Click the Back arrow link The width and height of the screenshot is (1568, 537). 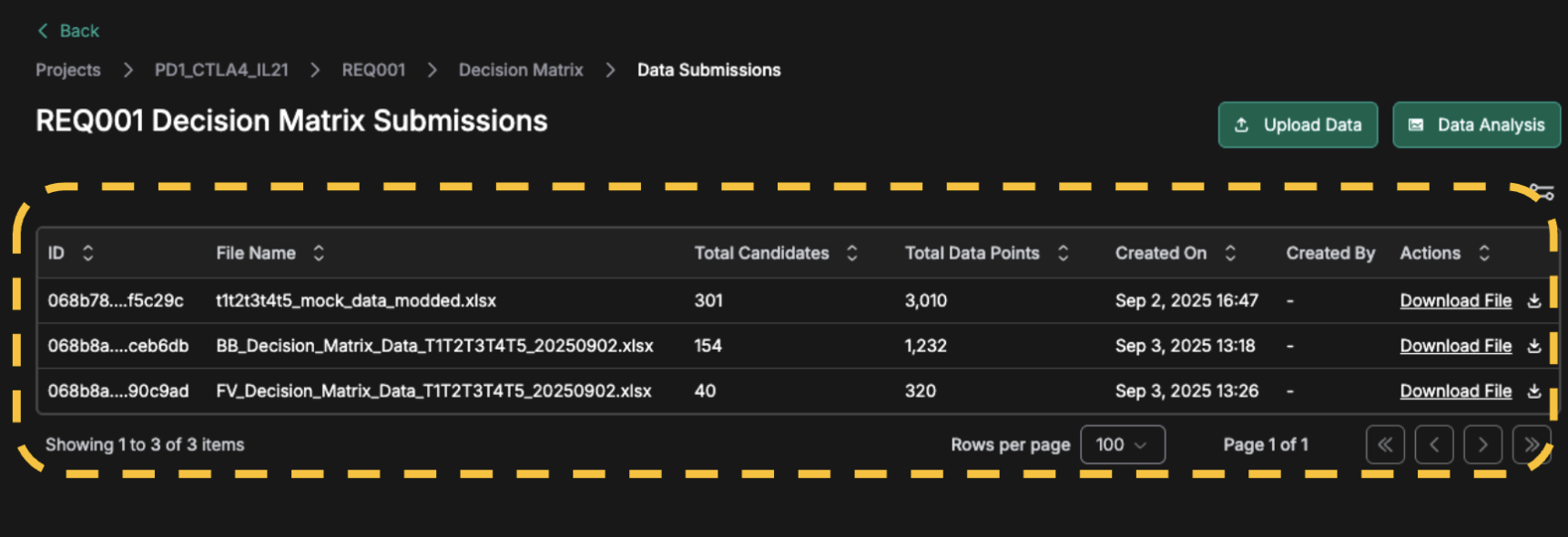(68, 31)
